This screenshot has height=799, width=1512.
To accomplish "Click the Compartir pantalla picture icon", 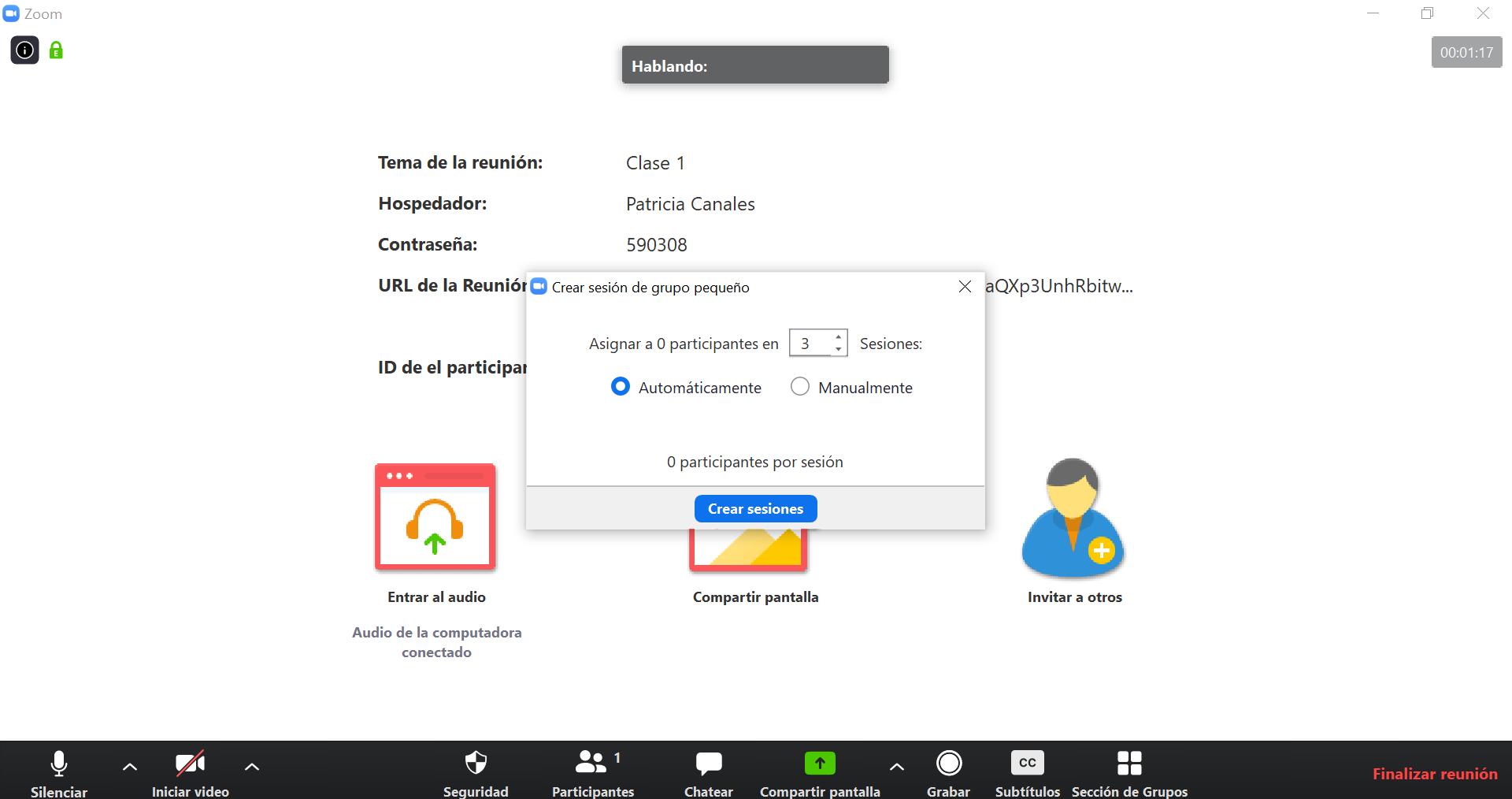I will 749,550.
